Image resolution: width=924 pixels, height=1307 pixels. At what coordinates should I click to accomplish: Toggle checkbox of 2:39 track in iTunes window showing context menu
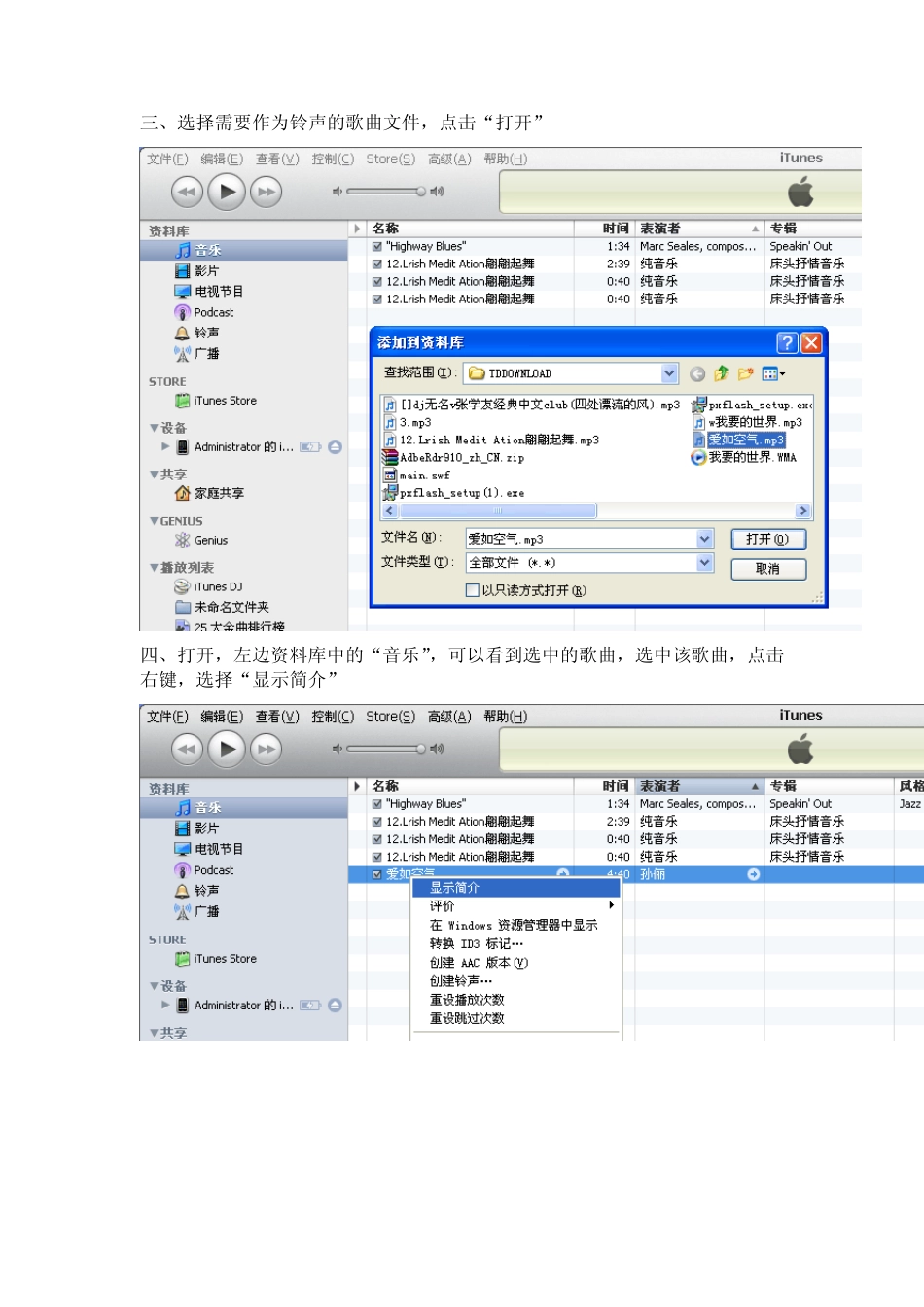[377, 822]
